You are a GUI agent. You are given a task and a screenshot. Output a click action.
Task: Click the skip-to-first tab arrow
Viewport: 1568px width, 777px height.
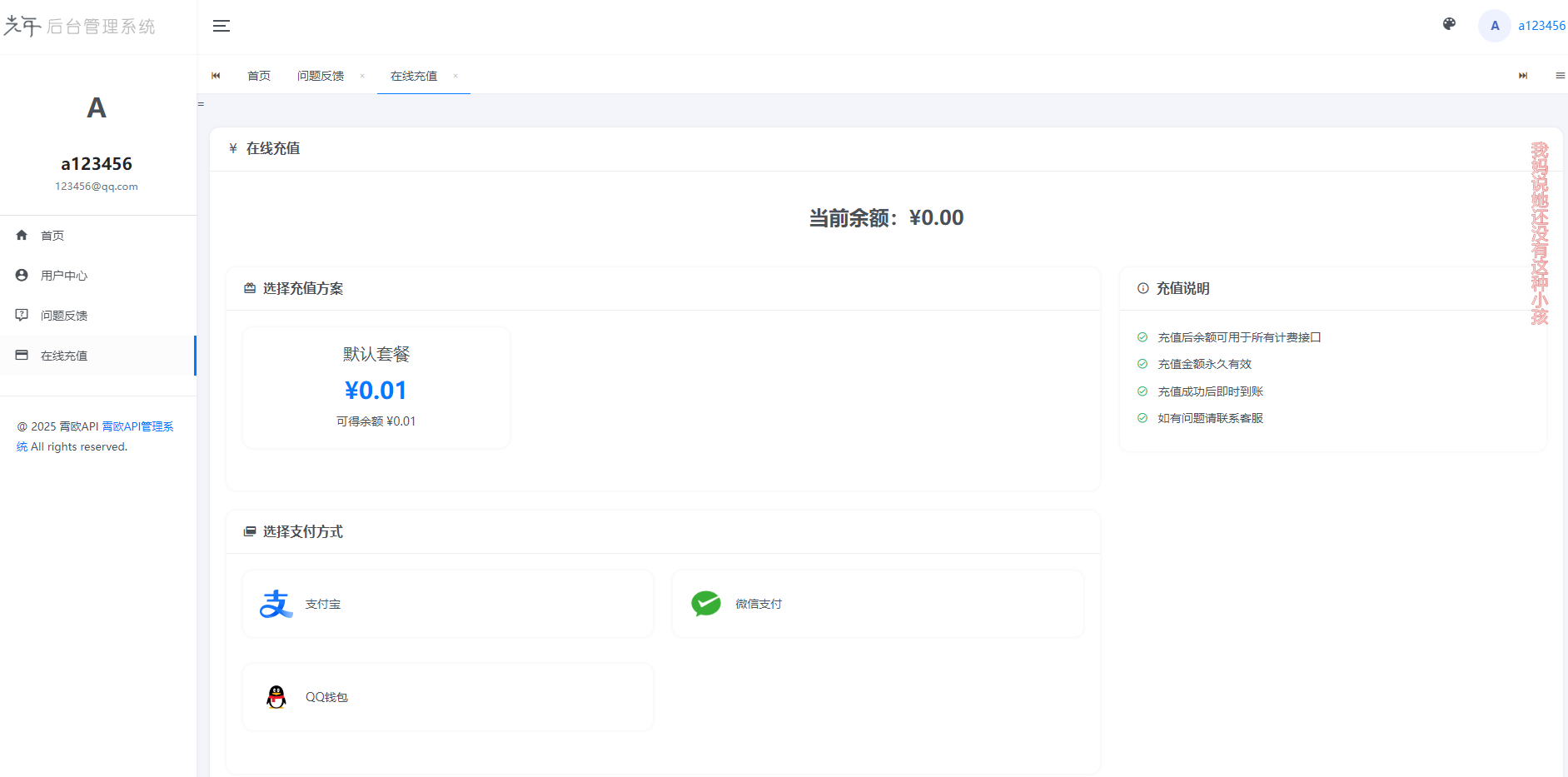pyautogui.click(x=217, y=76)
